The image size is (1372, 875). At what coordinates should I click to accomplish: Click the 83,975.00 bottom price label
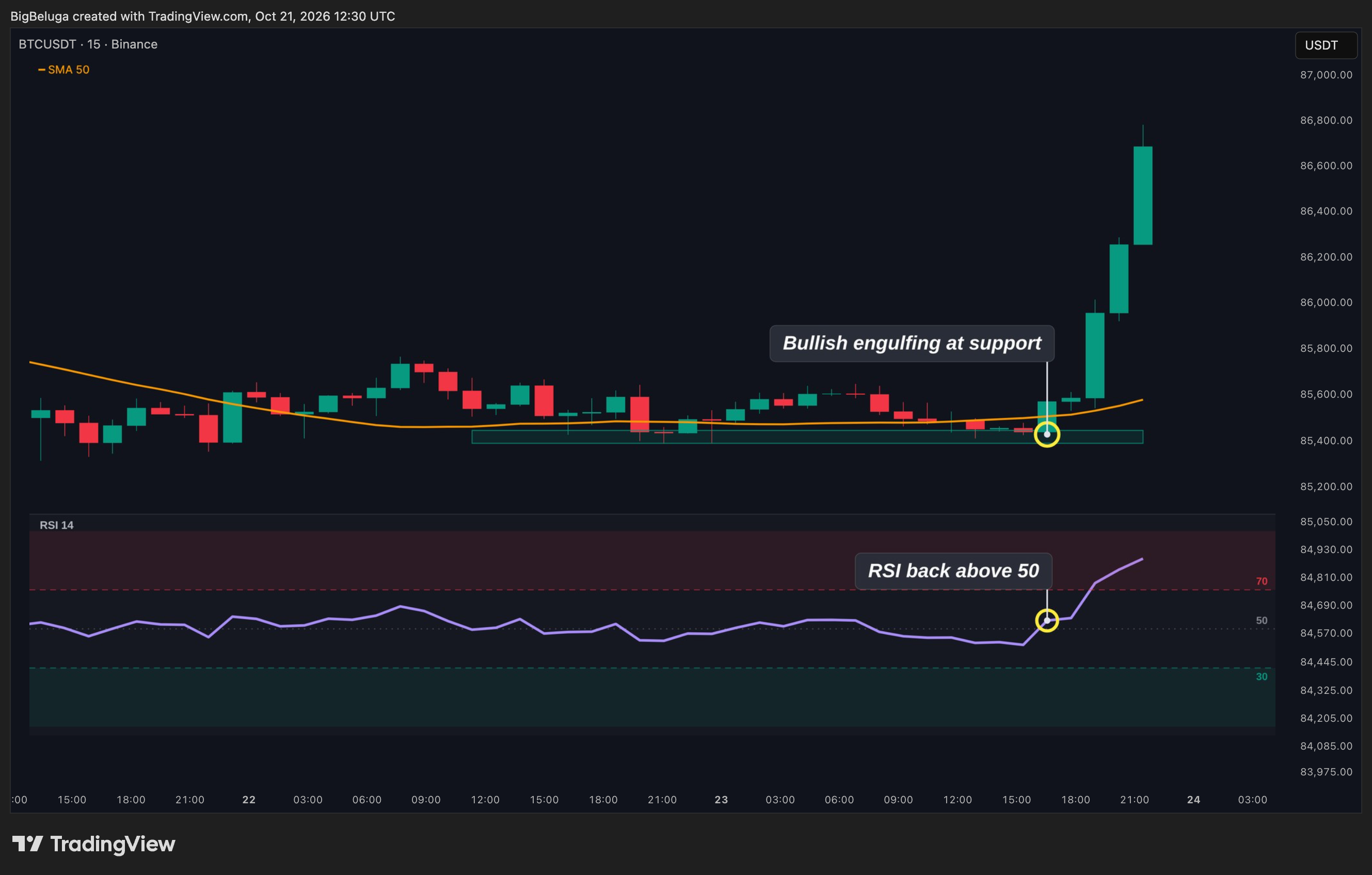1326,772
